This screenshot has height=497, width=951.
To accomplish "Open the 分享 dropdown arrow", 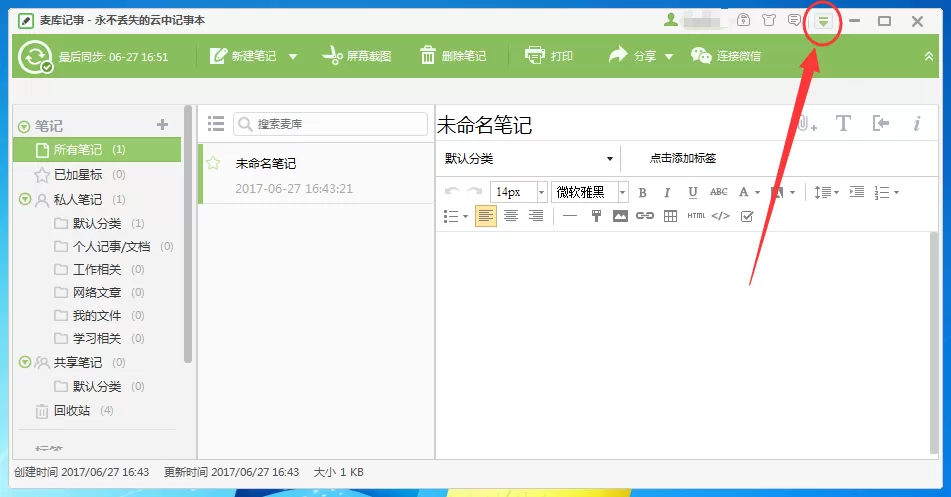I will click(x=669, y=56).
